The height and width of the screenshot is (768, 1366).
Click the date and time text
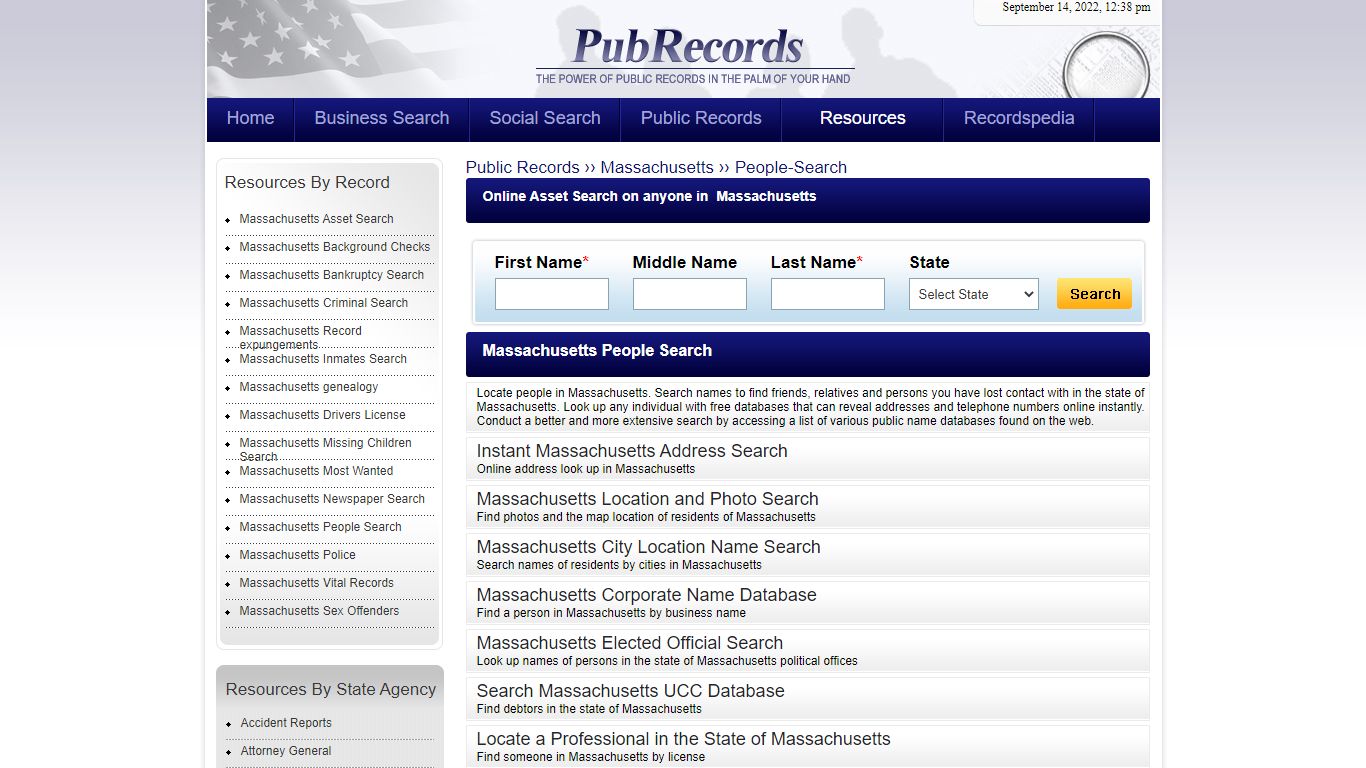(1076, 7)
